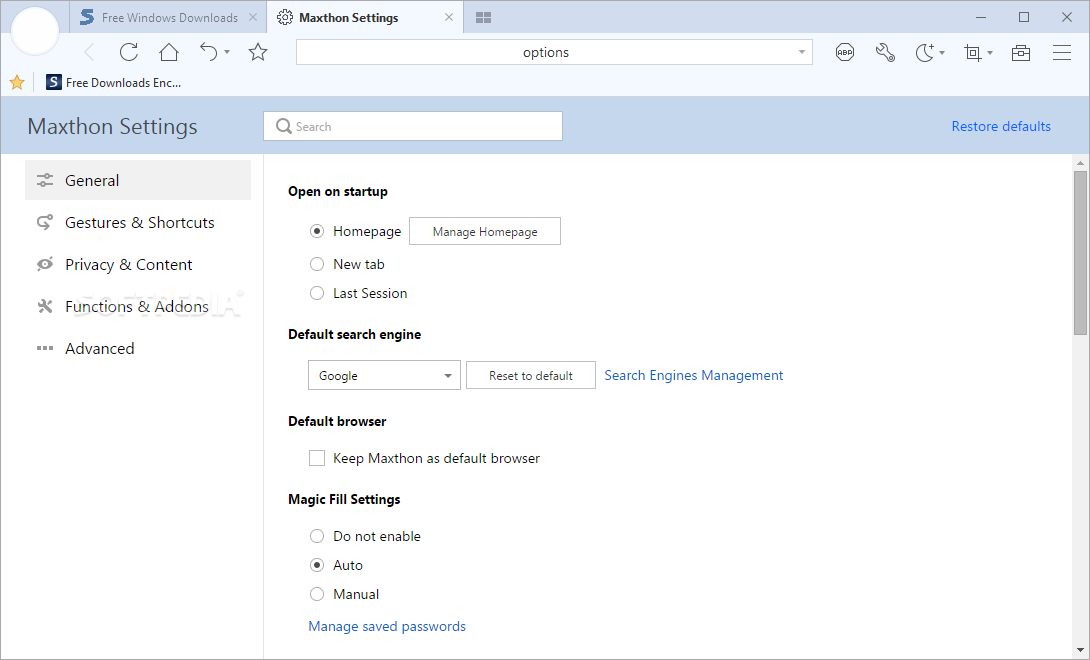Expand the snap tool dropdown arrow
The image size is (1090, 660).
[x=990, y=53]
